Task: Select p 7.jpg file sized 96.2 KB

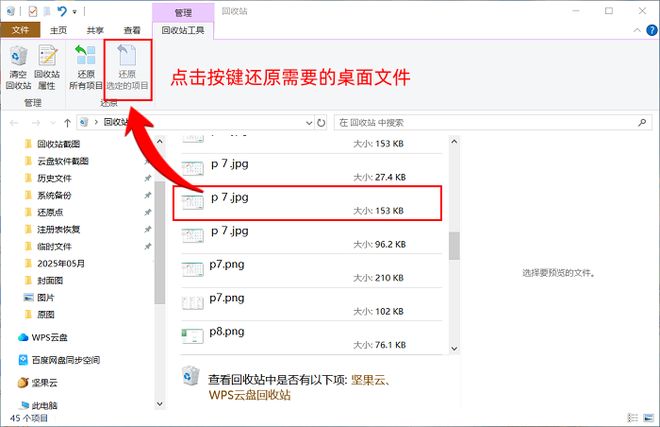Action: pos(311,237)
